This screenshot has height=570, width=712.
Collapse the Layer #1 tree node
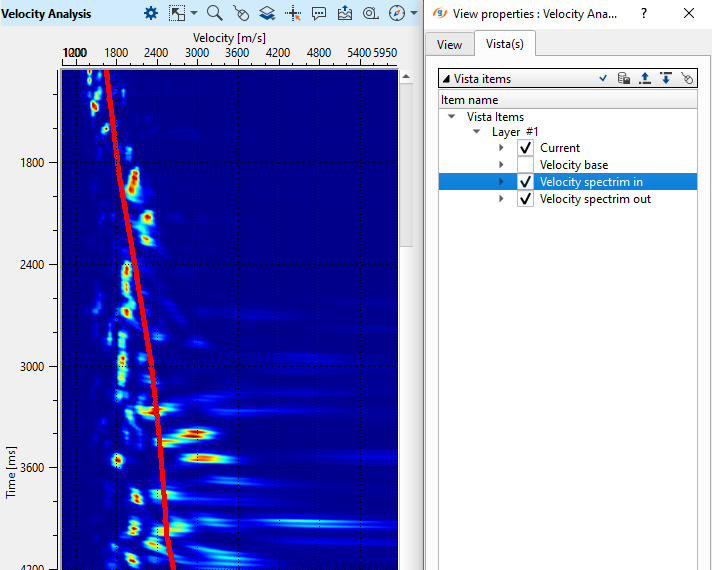[x=477, y=132]
